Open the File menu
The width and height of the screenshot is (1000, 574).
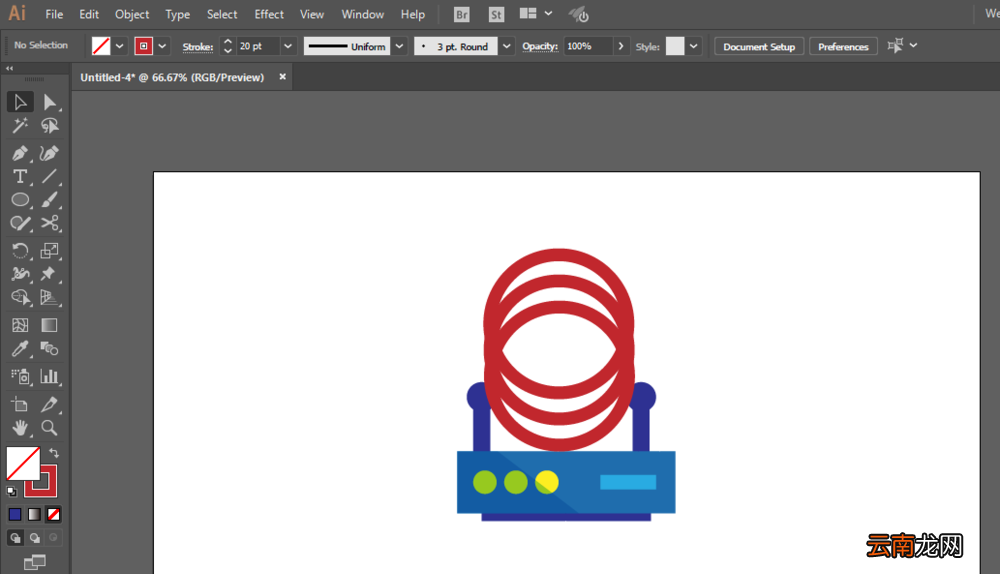(x=54, y=14)
